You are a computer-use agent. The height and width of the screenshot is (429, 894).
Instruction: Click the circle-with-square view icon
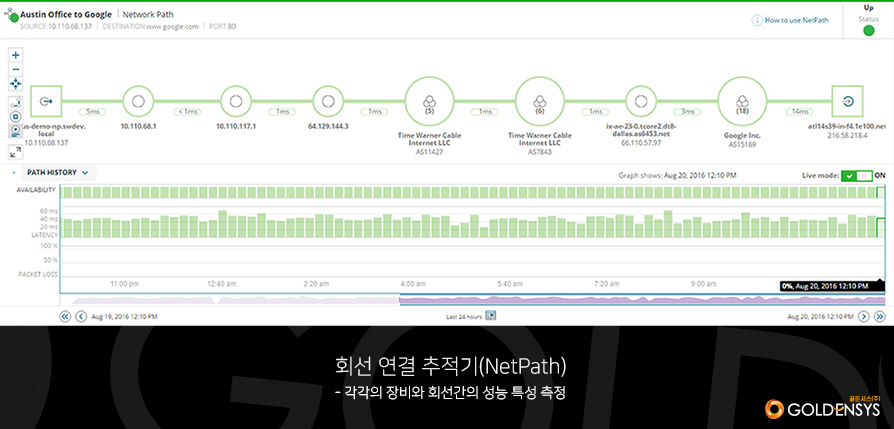(x=16, y=117)
